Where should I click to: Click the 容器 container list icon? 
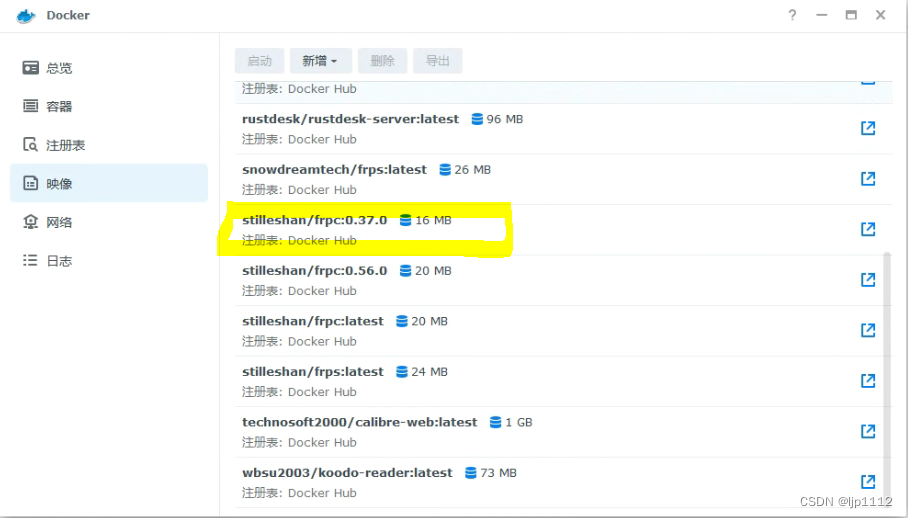[x=31, y=106]
